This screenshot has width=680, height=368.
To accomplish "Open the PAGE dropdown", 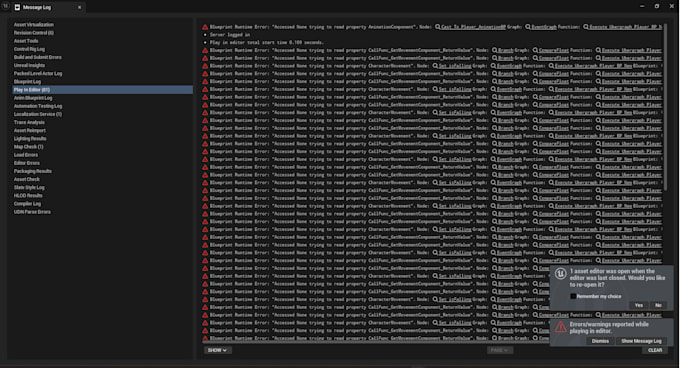I will 499,350.
